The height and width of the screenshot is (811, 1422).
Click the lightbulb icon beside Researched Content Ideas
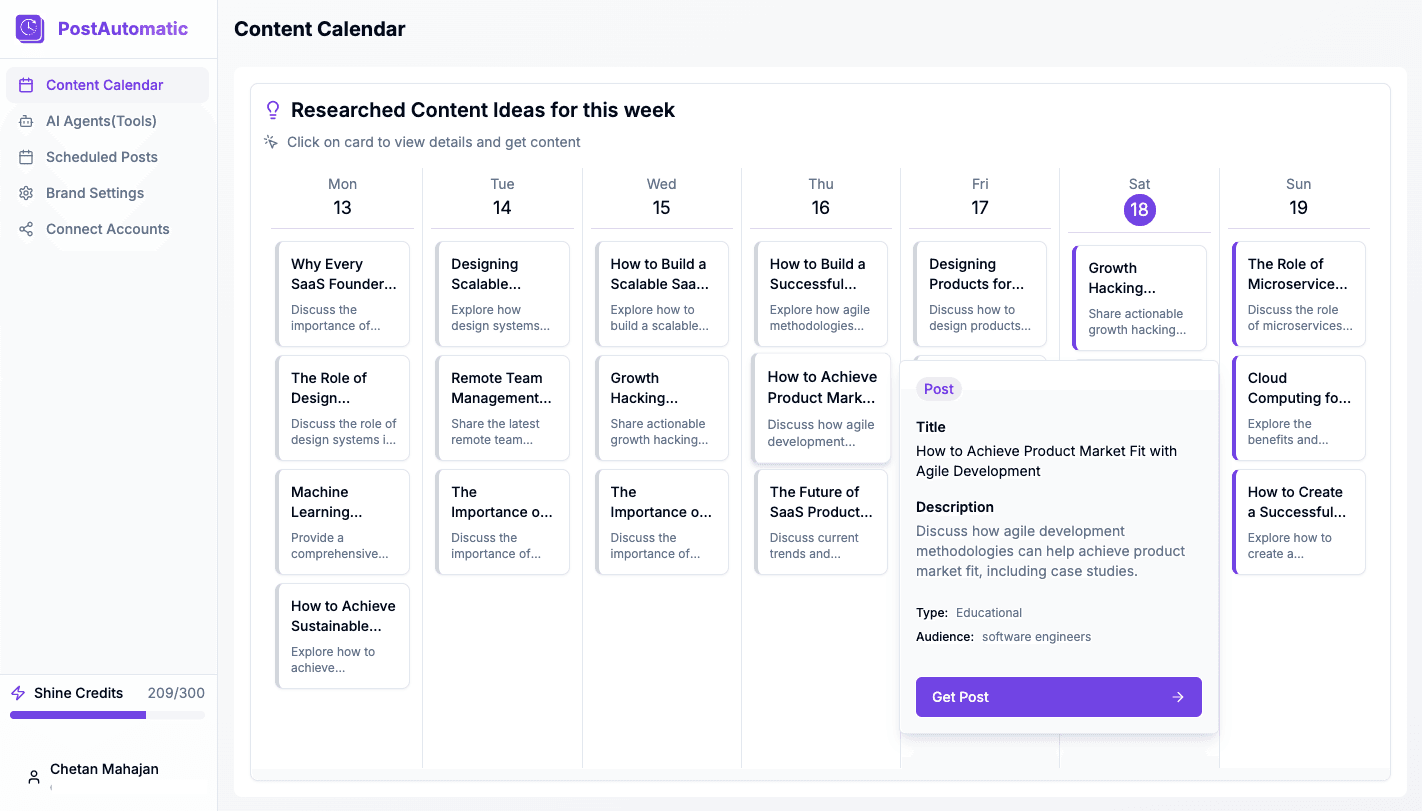pos(273,110)
